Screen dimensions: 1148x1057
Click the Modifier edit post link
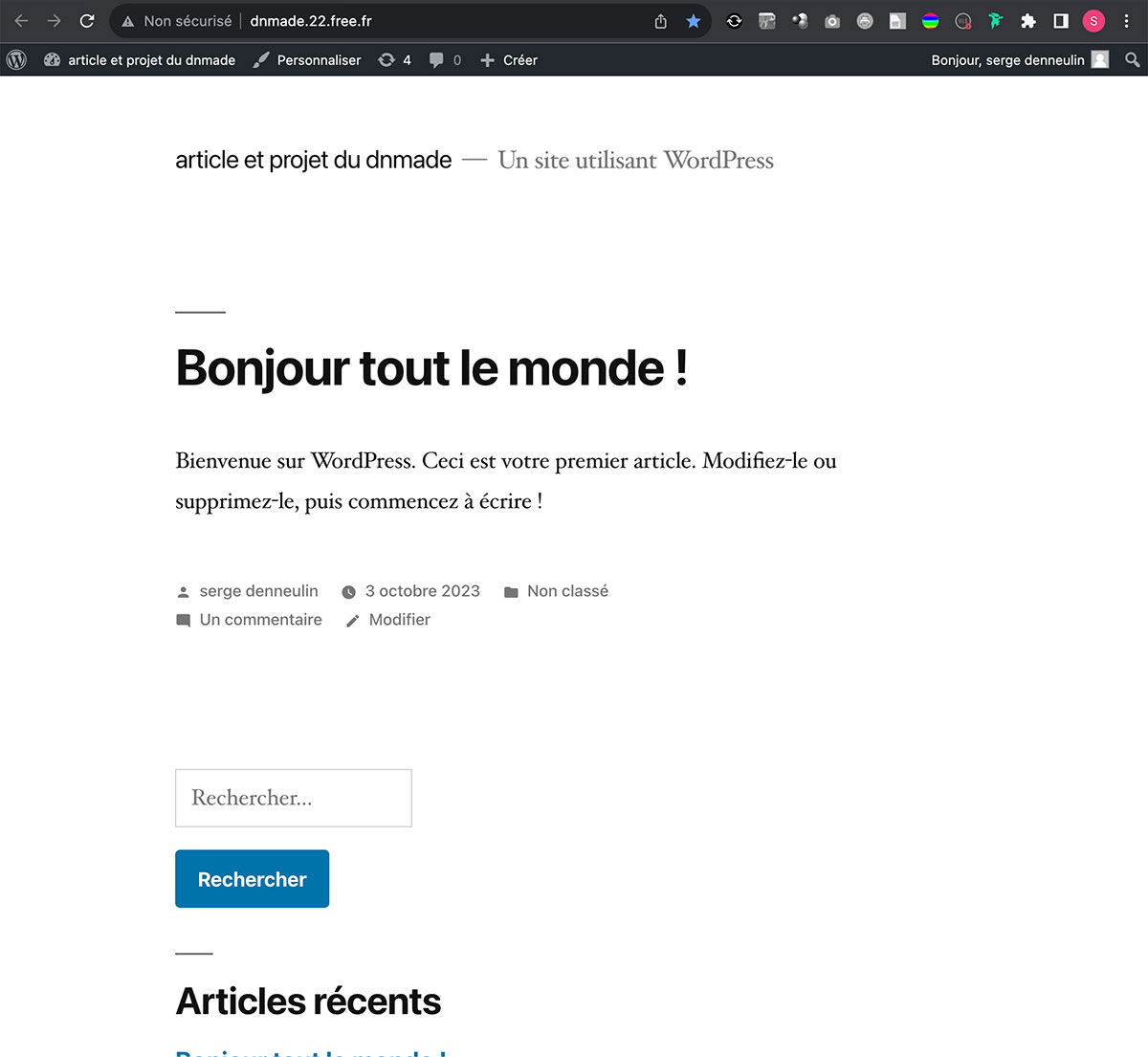pyautogui.click(x=399, y=620)
